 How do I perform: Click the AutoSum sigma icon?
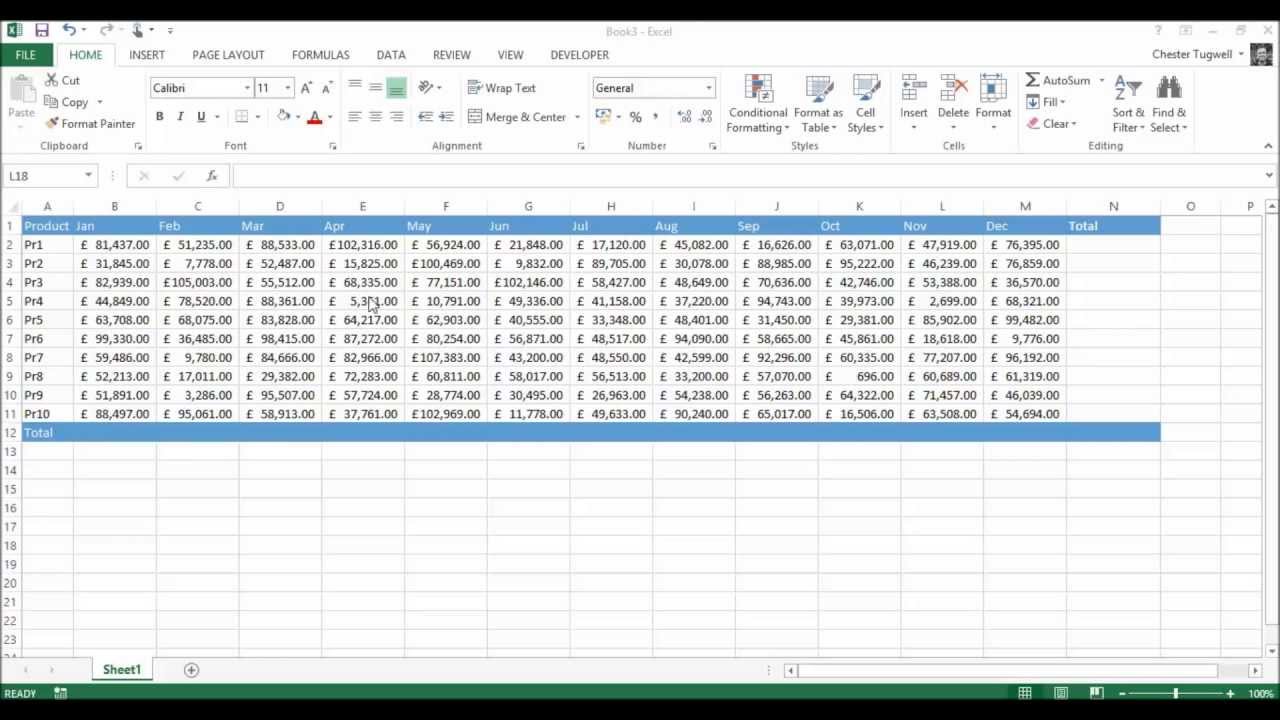tap(1033, 80)
